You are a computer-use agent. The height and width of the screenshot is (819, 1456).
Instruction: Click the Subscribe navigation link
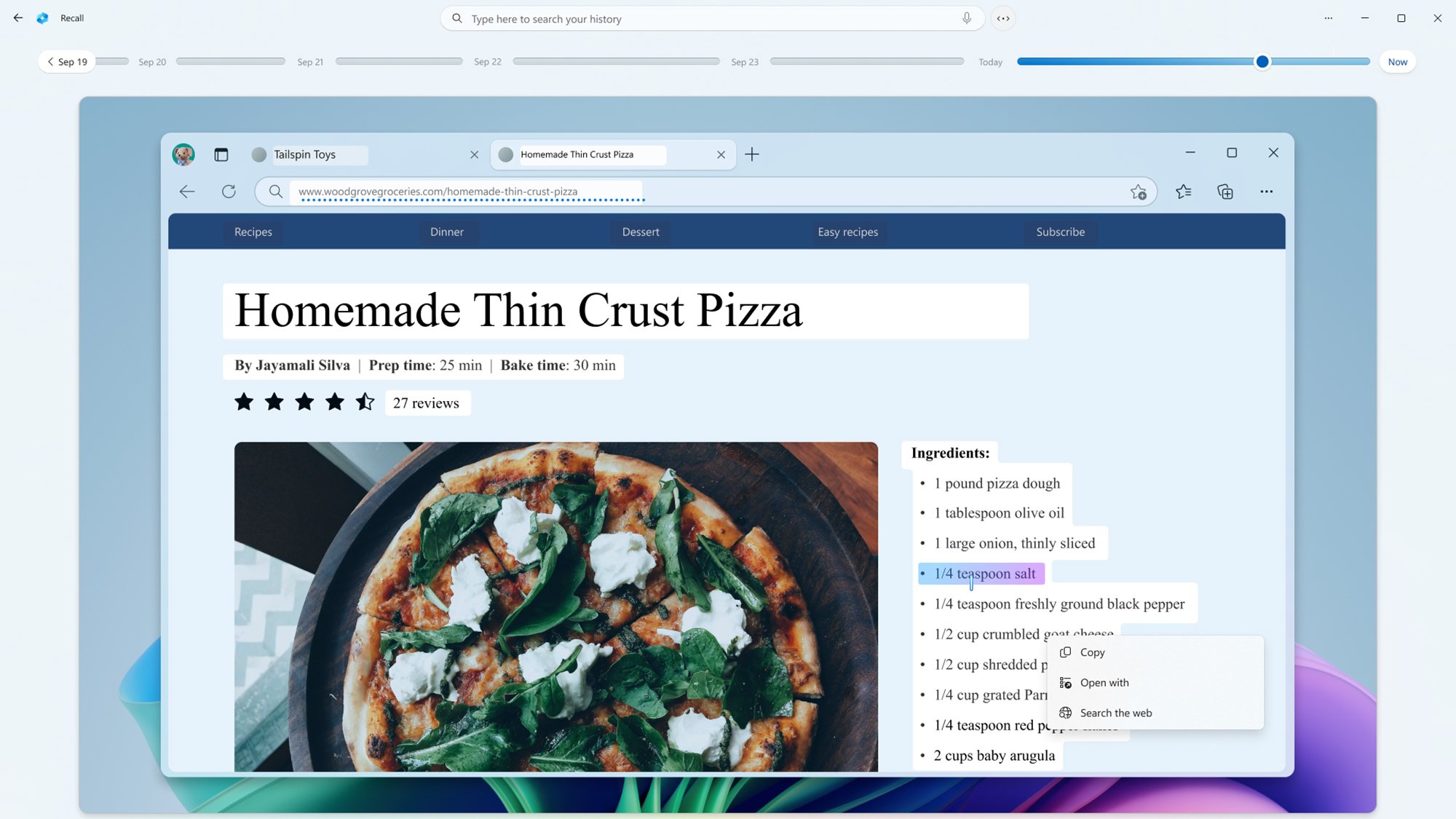(1061, 232)
